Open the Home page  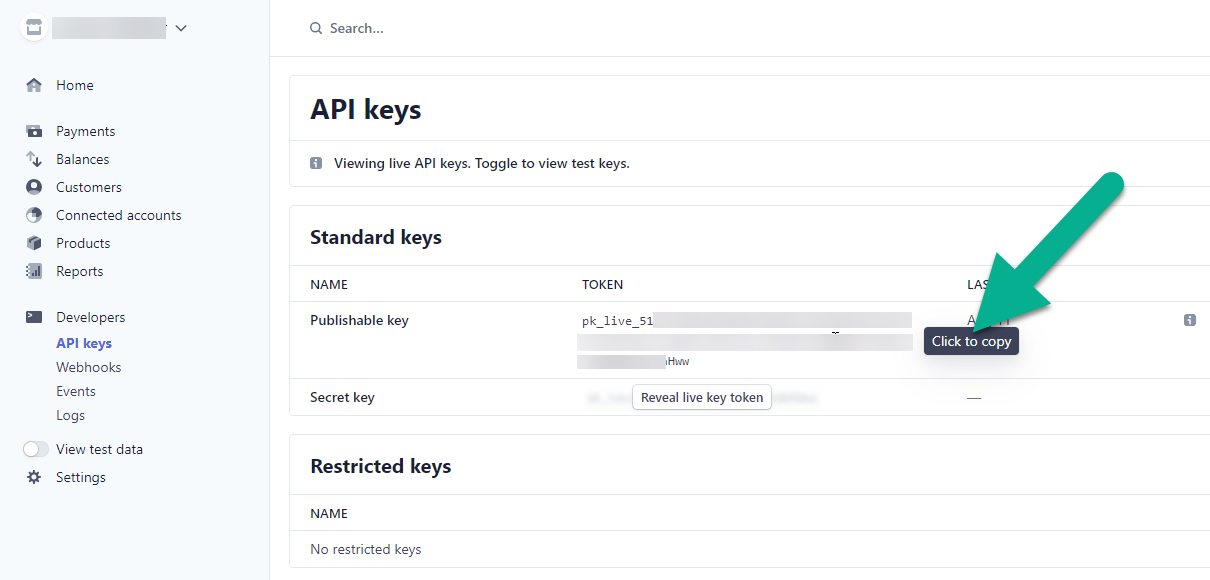click(x=75, y=85)
